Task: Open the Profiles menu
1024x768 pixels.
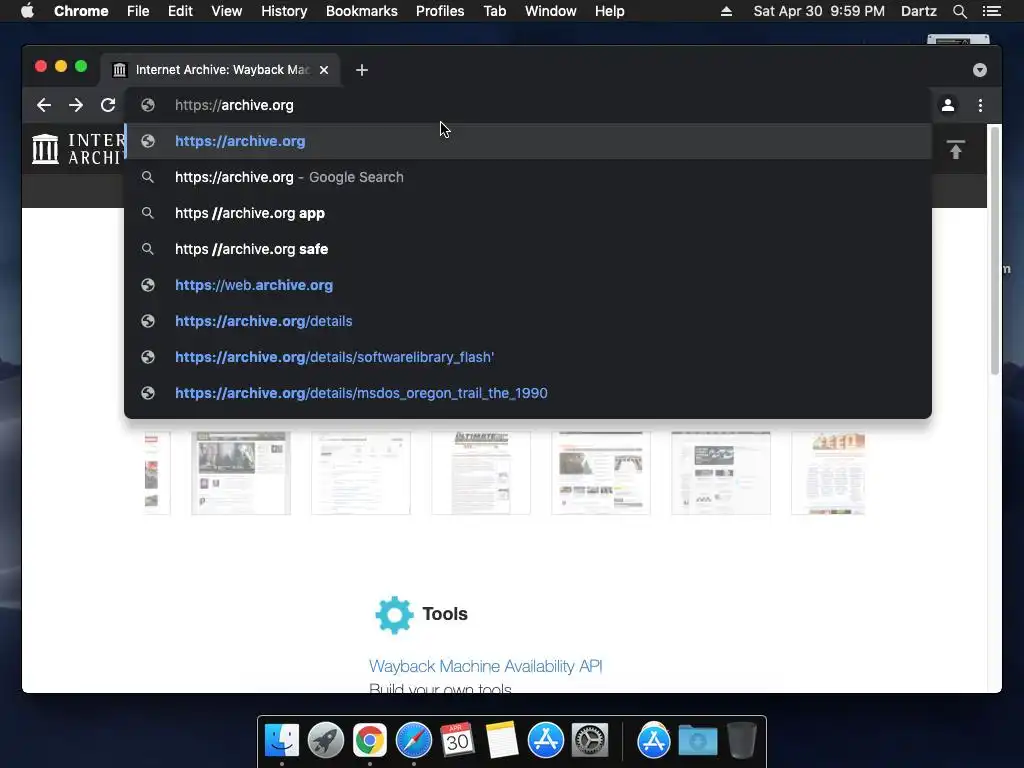Action: (440, 11)
